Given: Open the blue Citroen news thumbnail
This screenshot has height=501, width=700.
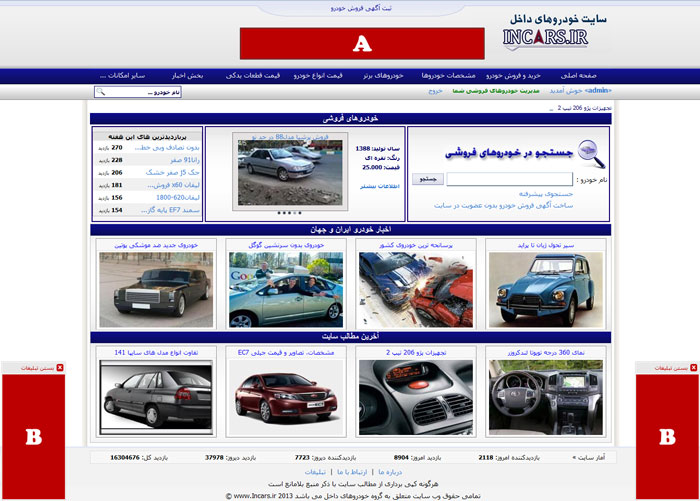Looking at the screenshot, I should (546, 290).
